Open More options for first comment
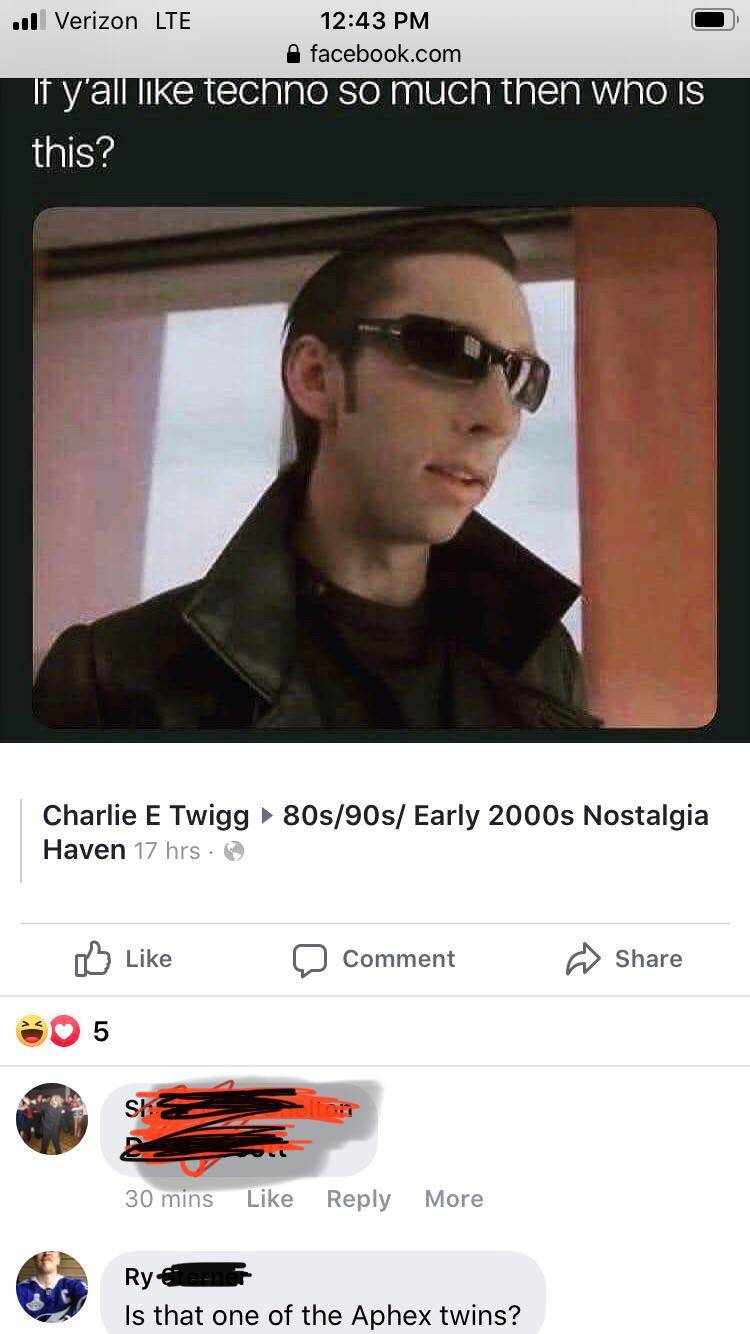Image resolution: width=750 pixels, height=1334 pixels. (x=454, y=1198)
